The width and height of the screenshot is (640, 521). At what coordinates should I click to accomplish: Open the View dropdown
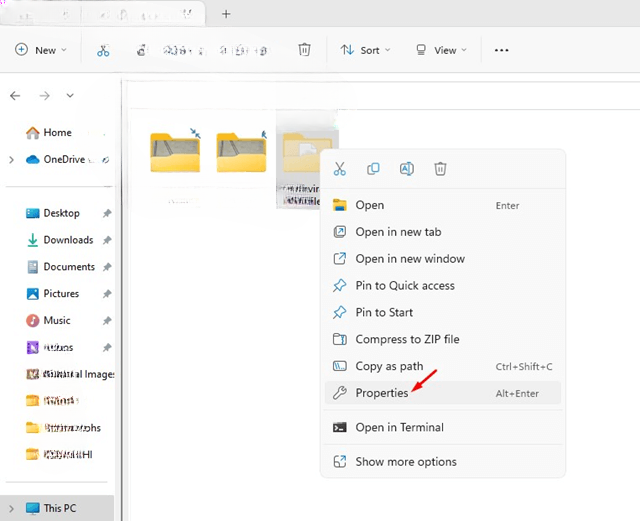coord(441,50)
